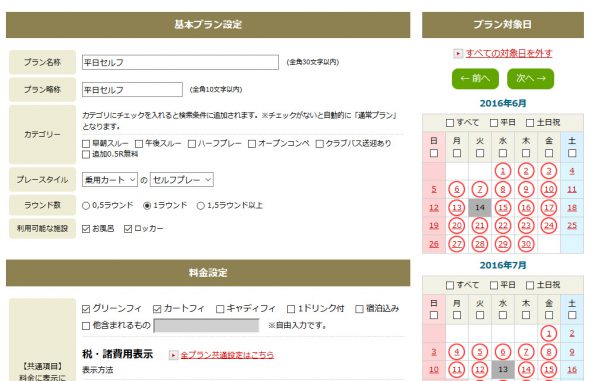
Task: Check the ハーフプレー category
Action: 192,144
